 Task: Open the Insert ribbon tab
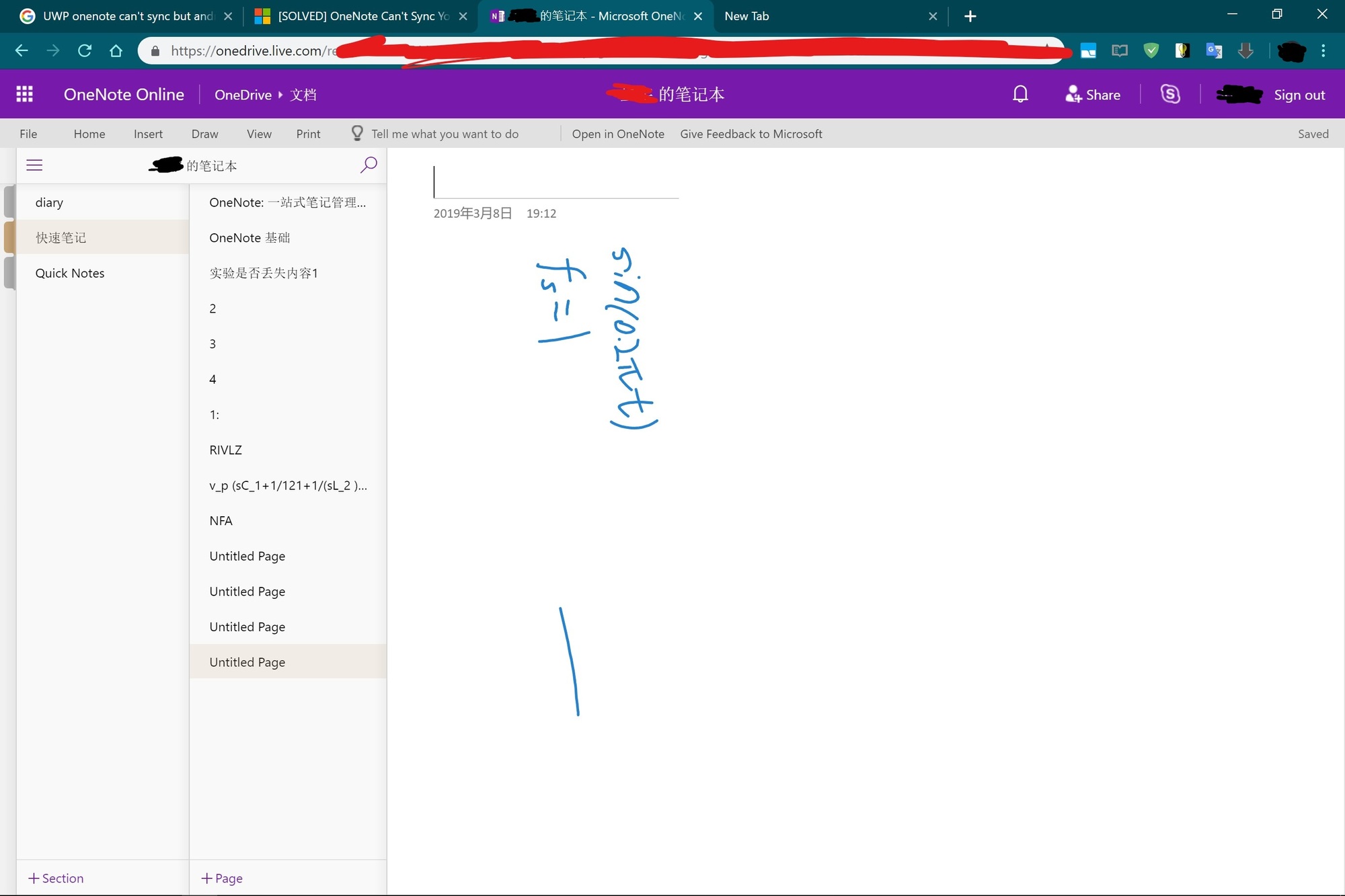148,134
